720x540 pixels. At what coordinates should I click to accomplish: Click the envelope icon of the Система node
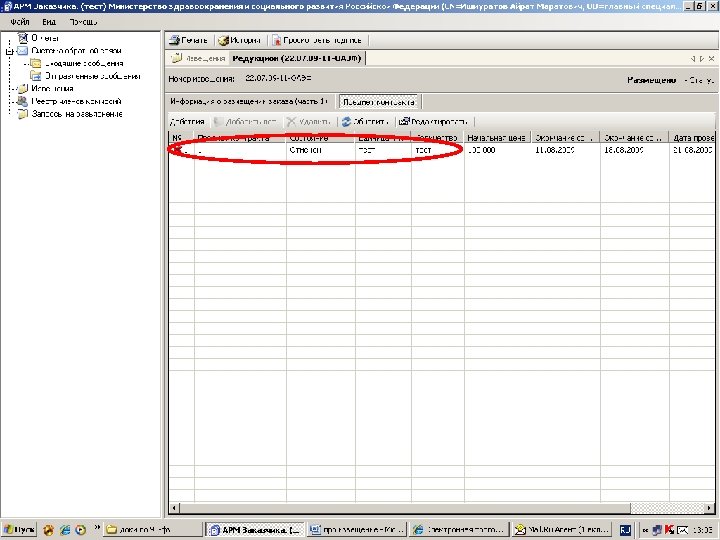tap(22, 51)
